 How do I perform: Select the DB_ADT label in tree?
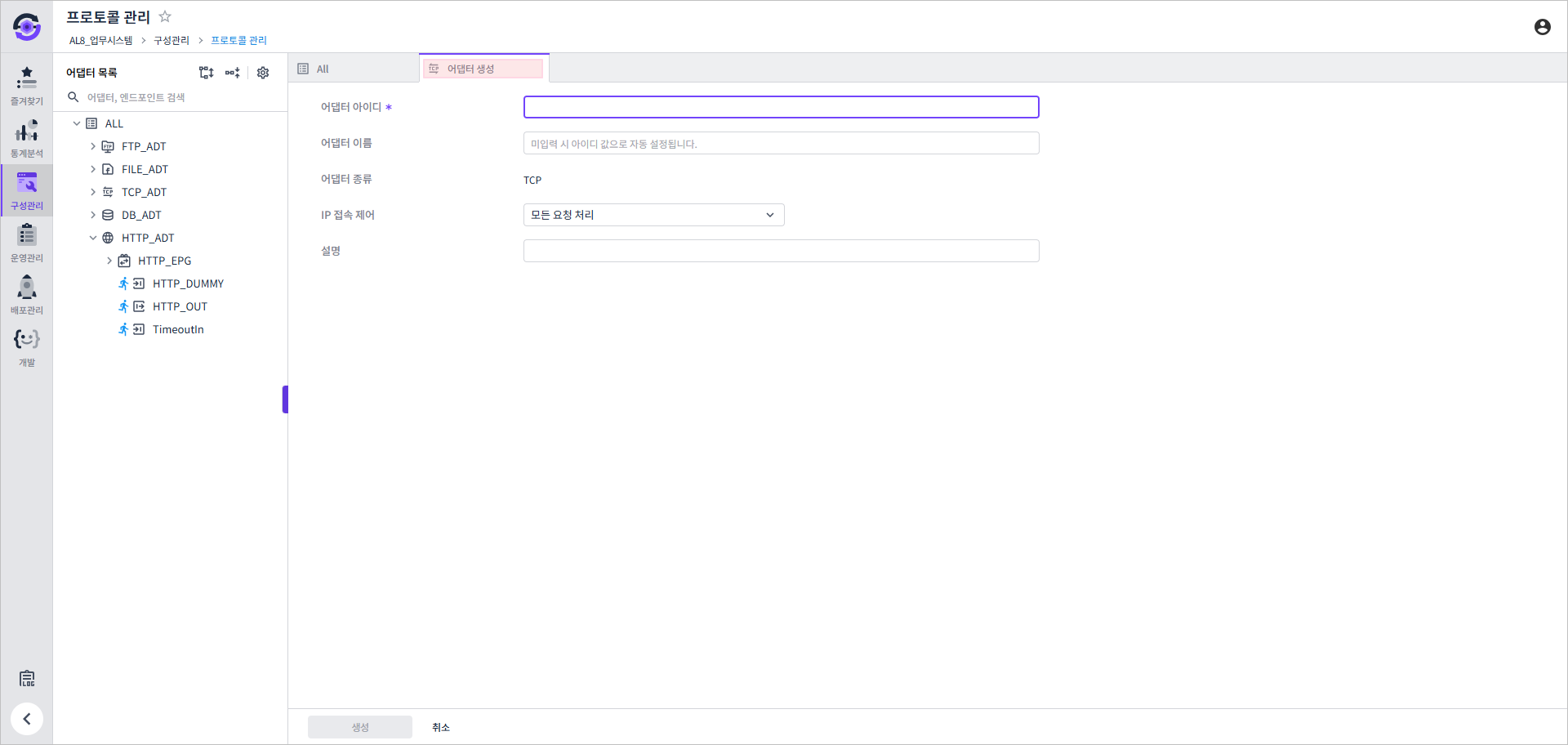141,215
